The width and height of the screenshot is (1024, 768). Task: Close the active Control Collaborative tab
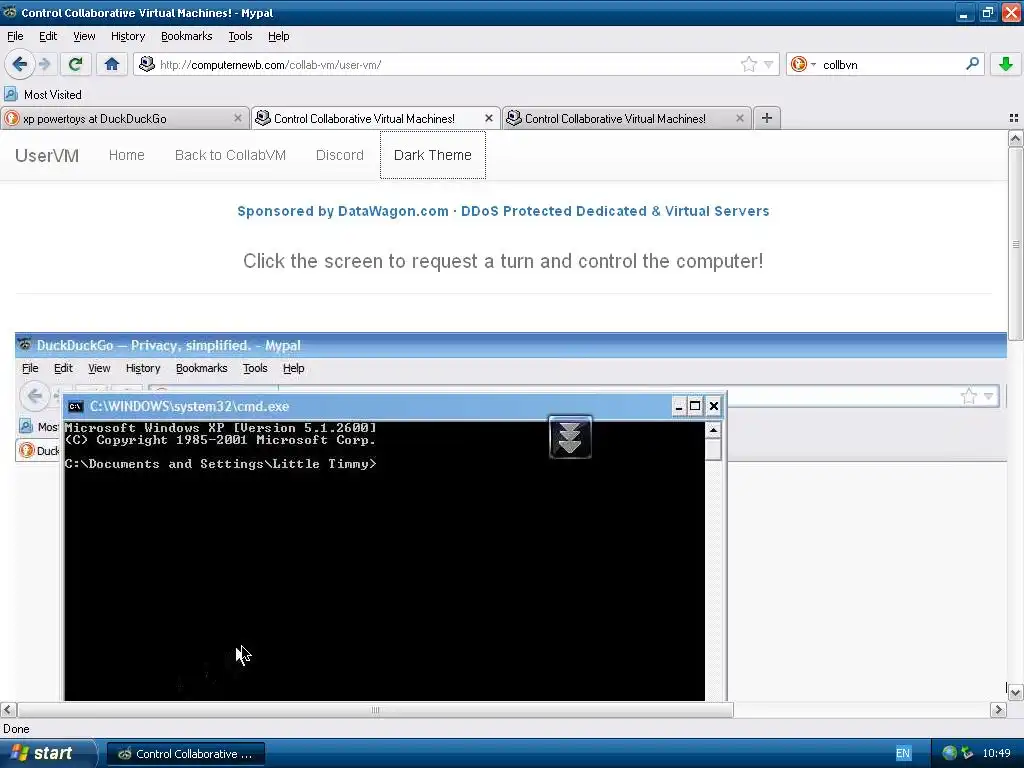pyautogui.click(x=488, y=118)
